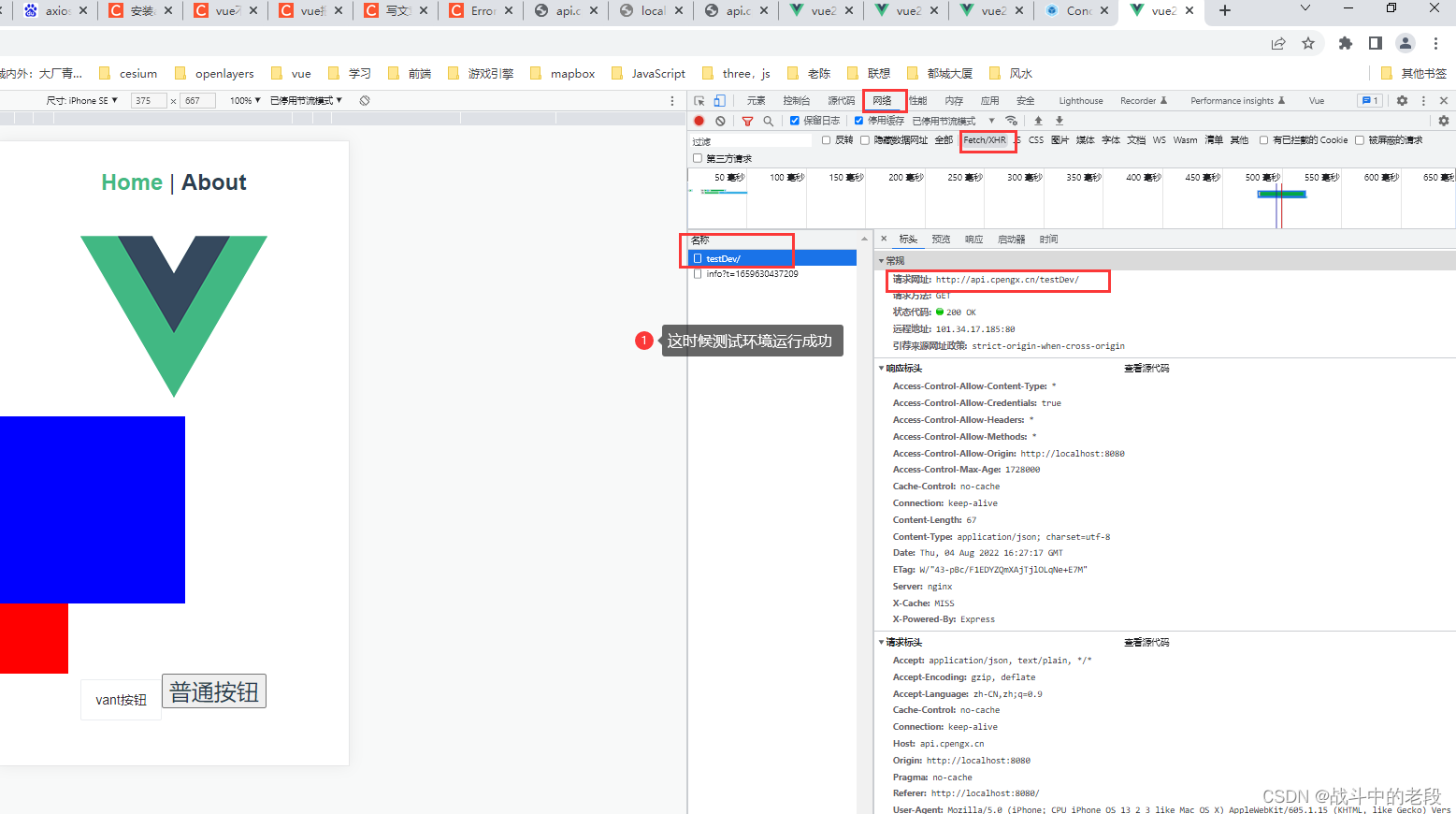The height and width of the screenshot is (814, 1456).
Task: Open the network search magnifier
Action: (768, 121)
